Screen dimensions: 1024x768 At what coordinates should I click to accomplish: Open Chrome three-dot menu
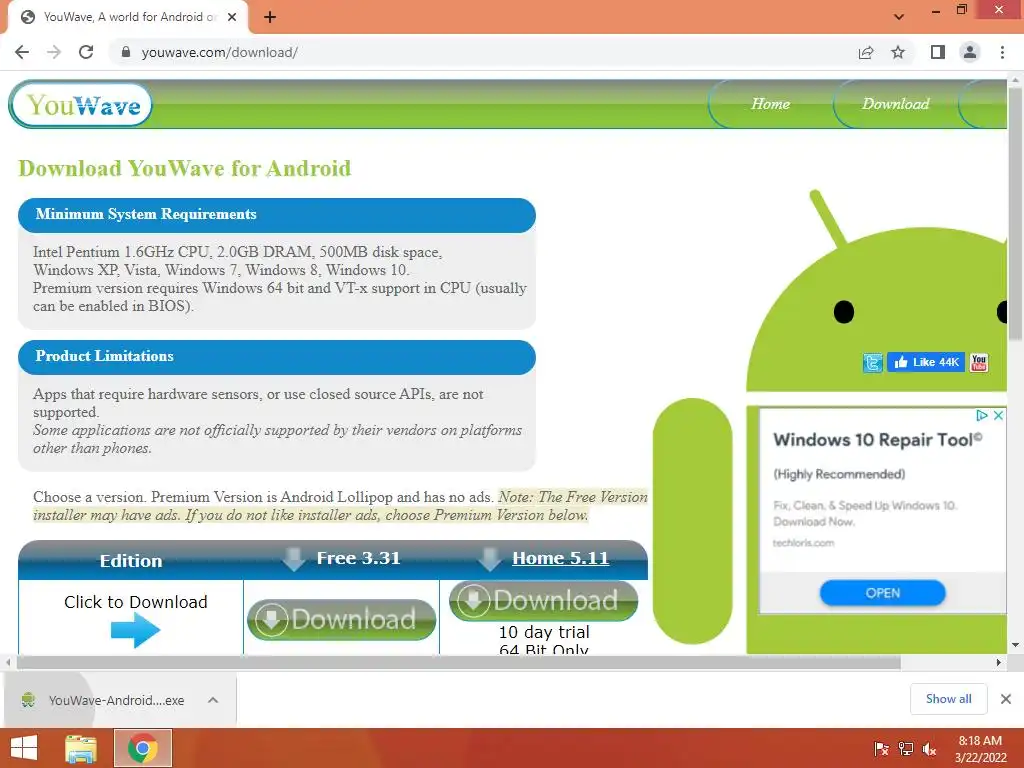point(1002,52)
